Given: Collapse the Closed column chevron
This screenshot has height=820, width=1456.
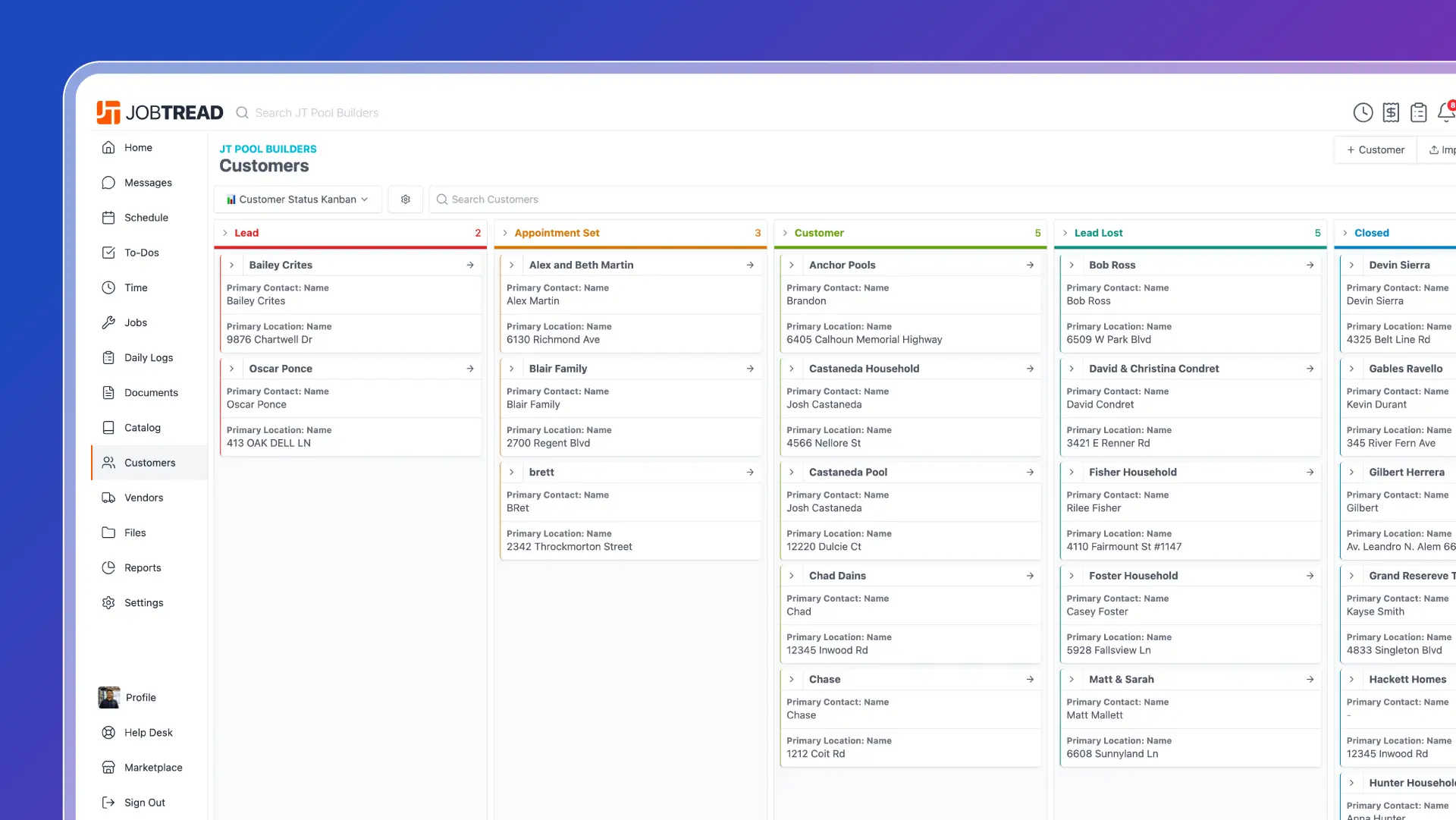Looking at the screenshot, I should [1345, 233].
